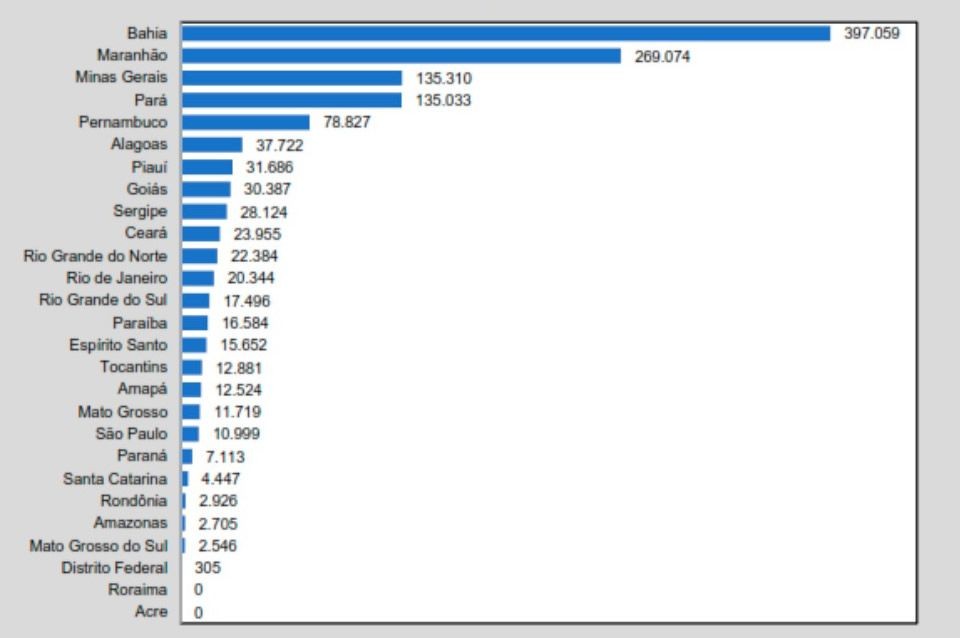Click the Minas Gerais blue bar
Image resolution: width=960 pixels, height=638 pixels.
(x=292, y=78)
